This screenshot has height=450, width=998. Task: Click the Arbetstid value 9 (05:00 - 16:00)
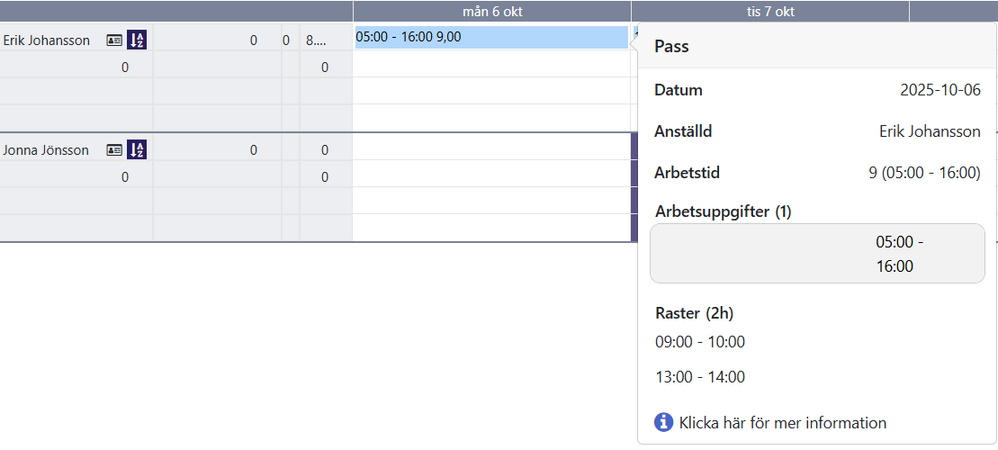924,172
